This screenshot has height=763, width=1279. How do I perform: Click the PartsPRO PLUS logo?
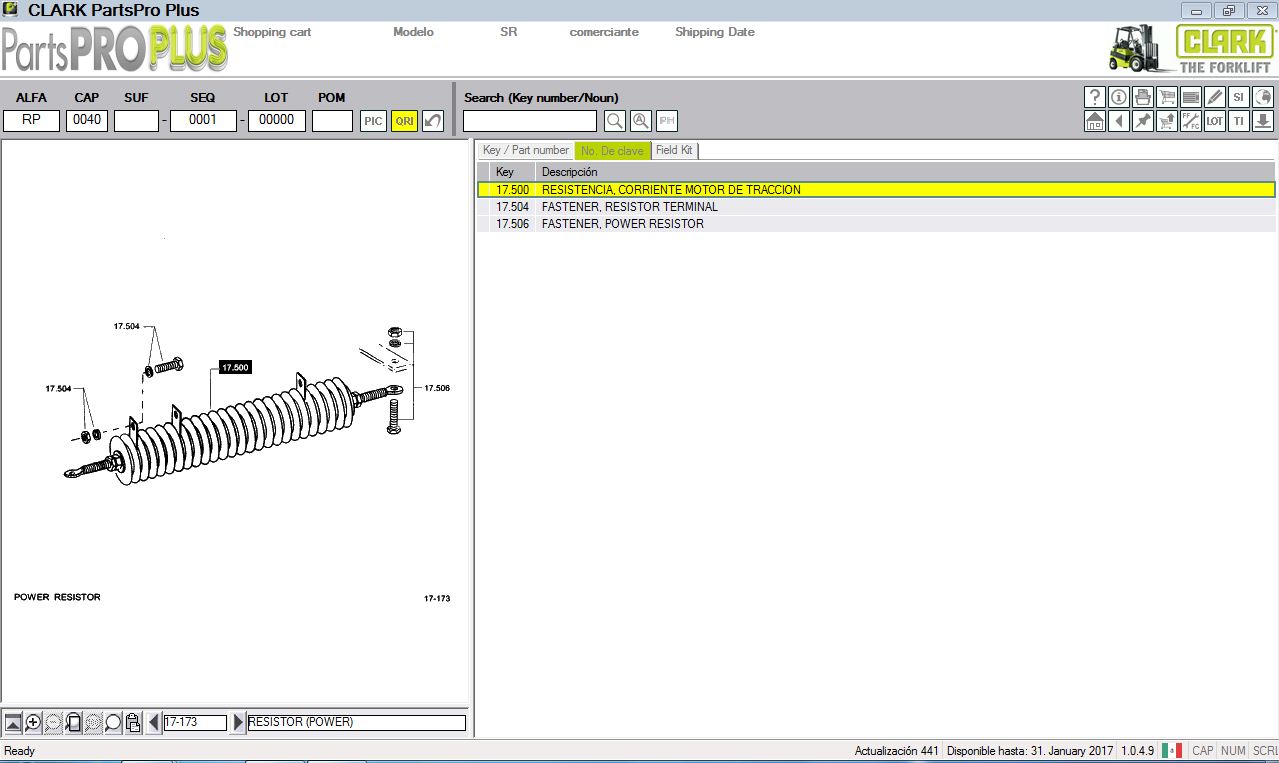coord(115,49)
